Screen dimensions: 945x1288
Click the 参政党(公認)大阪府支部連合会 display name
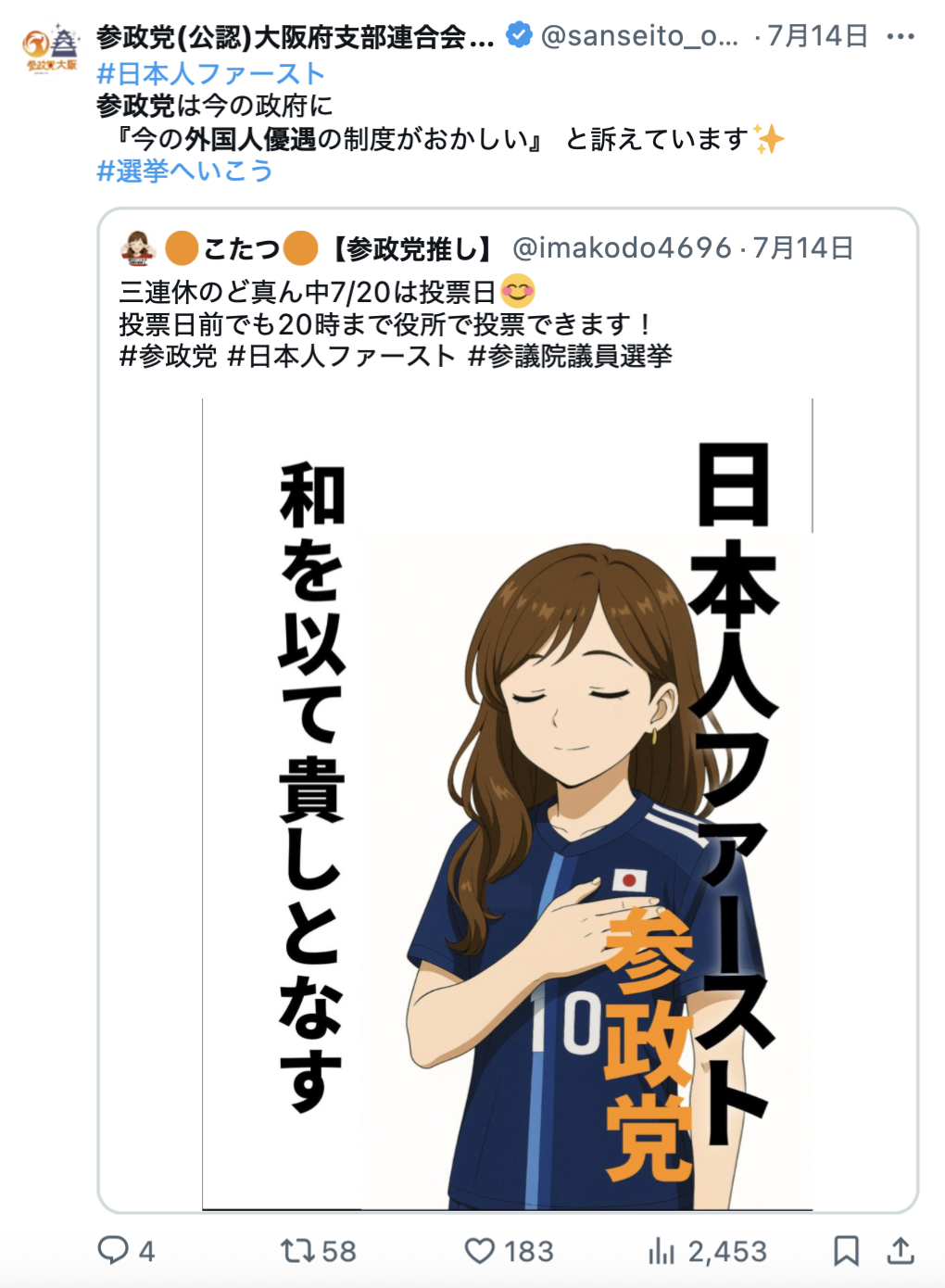tap(296, 37)
